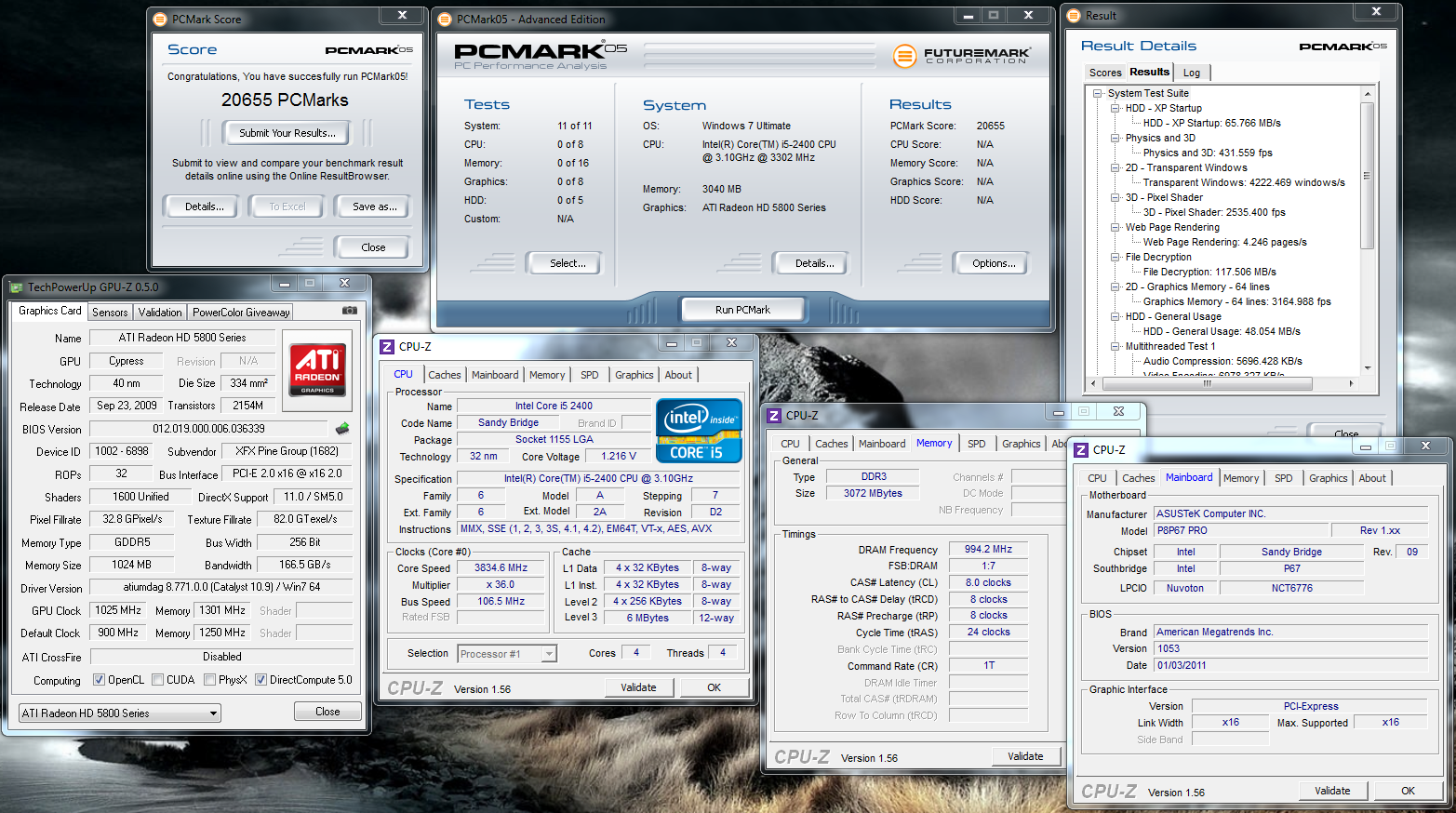Open the PowerColor Giveaway tab
The image size is (1456, 813).
coord(241,313)
